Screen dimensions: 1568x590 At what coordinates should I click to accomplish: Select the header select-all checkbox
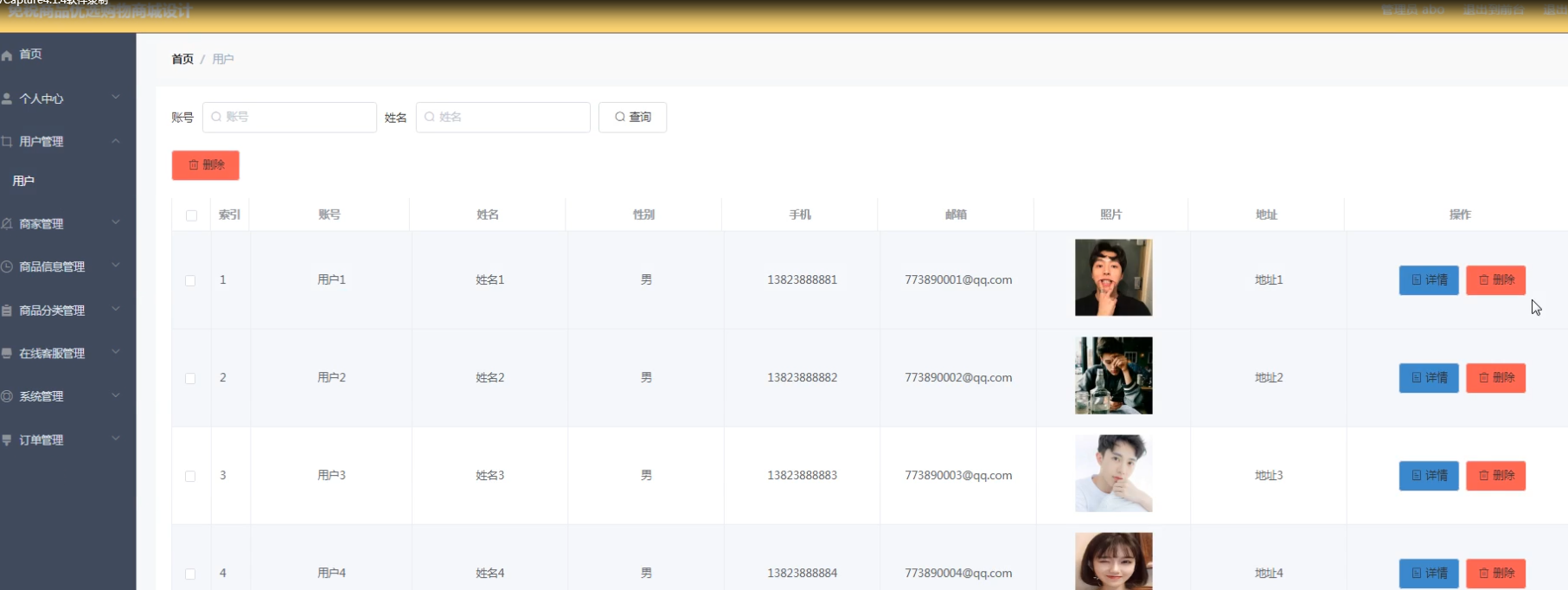tap(191, 215)
